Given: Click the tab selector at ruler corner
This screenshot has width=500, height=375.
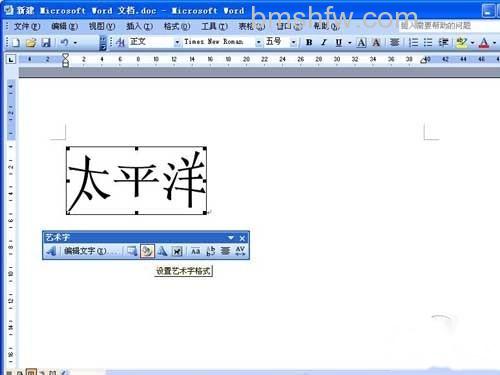Looking at the screenshot, I should point(11,60).
